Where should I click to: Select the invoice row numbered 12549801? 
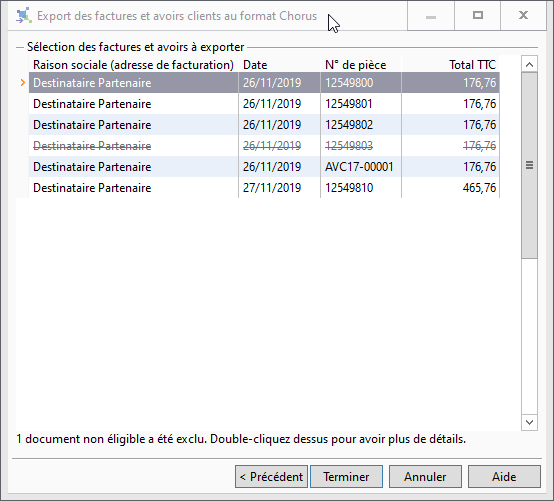coord(264,104)
